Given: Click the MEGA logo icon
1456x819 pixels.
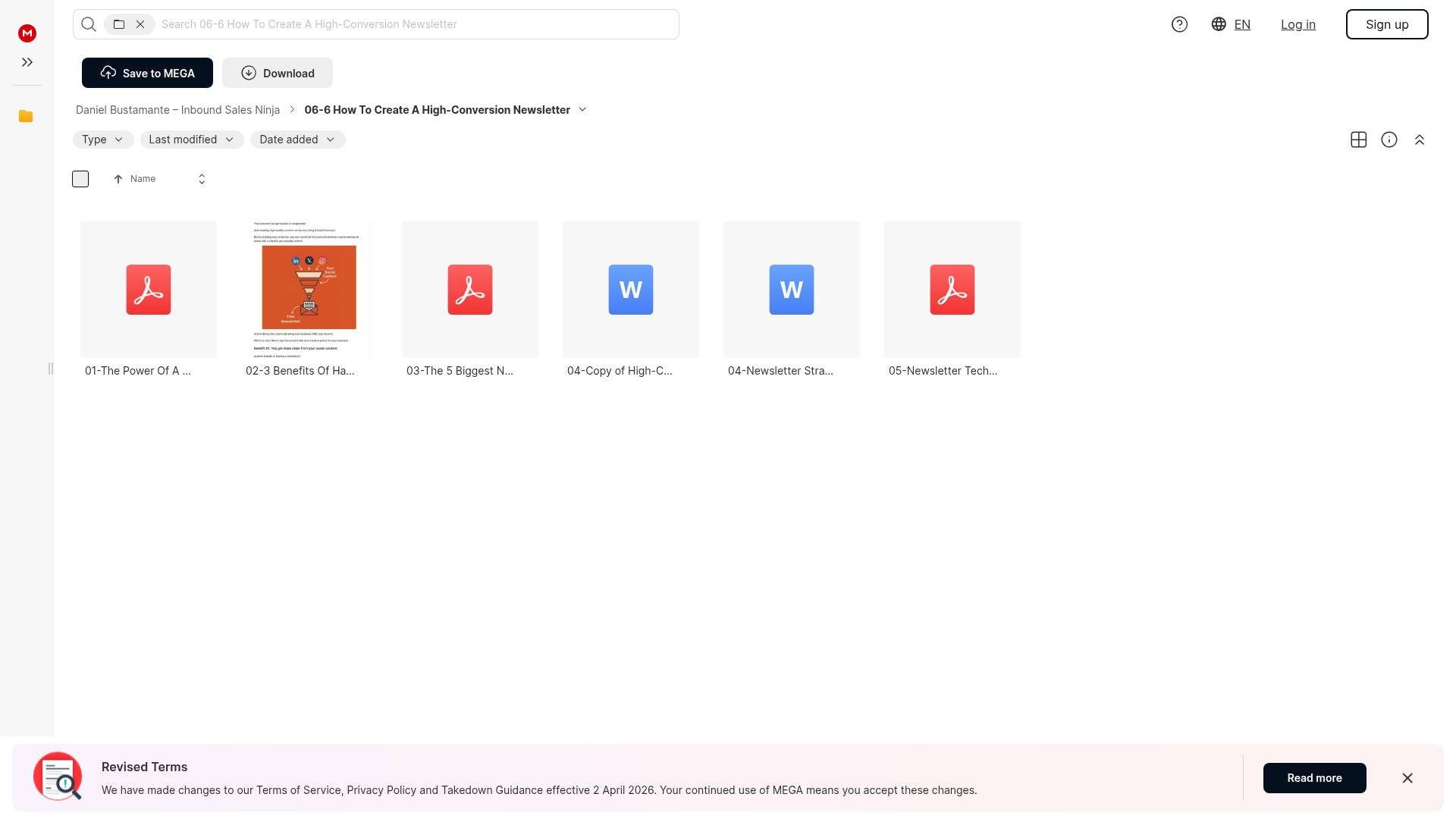Looking at the screenshot, I should (x=27, y=33).
